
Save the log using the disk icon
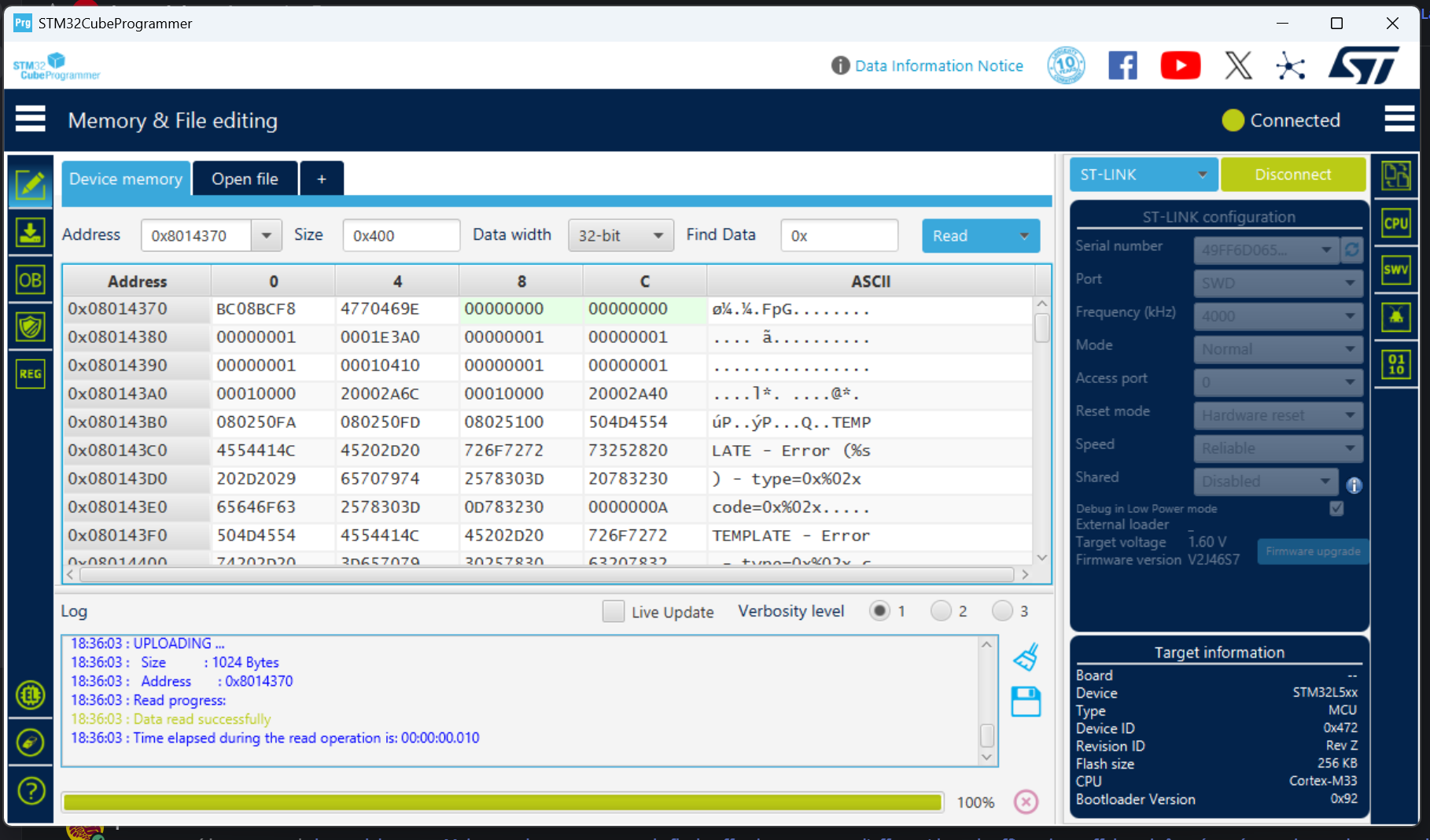pyautogui.click(x=1026, y=702)
